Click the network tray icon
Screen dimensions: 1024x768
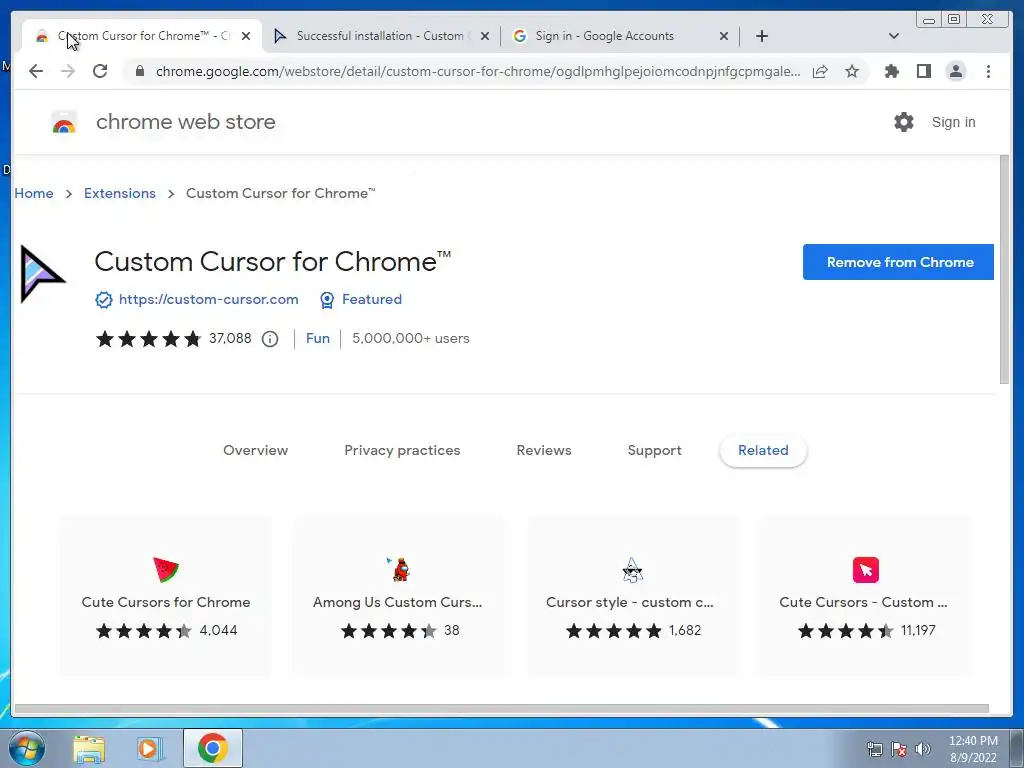coord(874,749)
